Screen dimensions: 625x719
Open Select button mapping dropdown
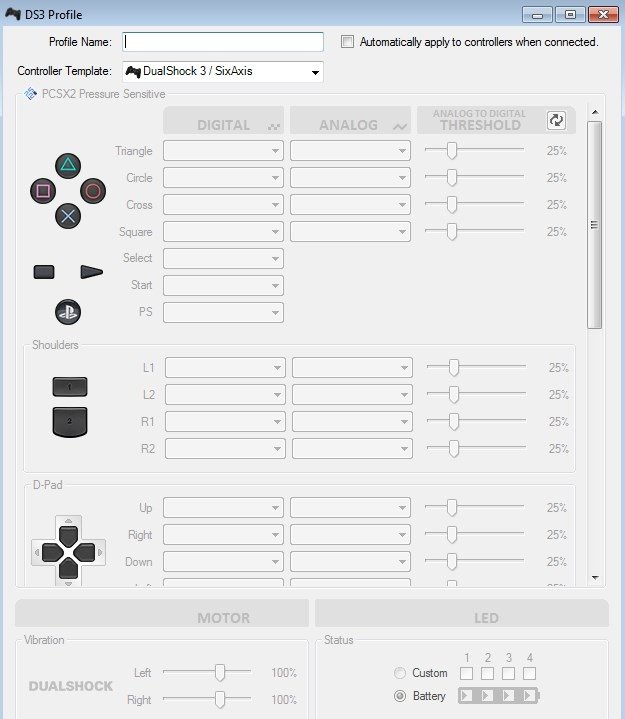223,258
